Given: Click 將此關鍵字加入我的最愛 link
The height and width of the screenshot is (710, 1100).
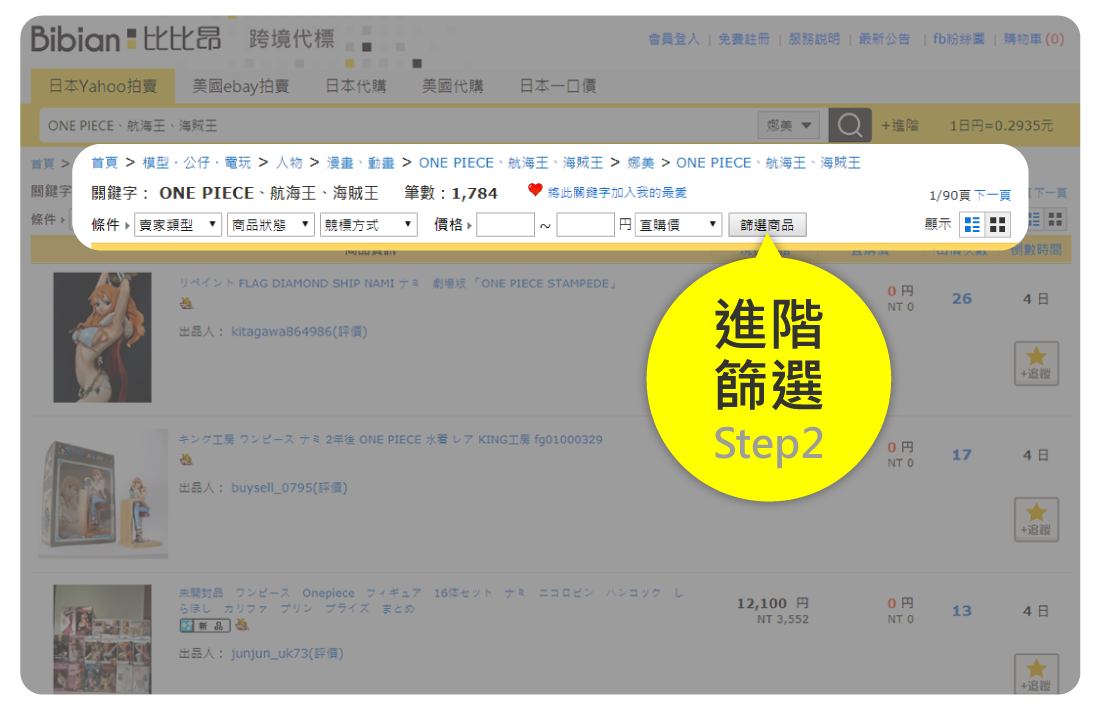Looking at the screenshot, I should point(617,192).
